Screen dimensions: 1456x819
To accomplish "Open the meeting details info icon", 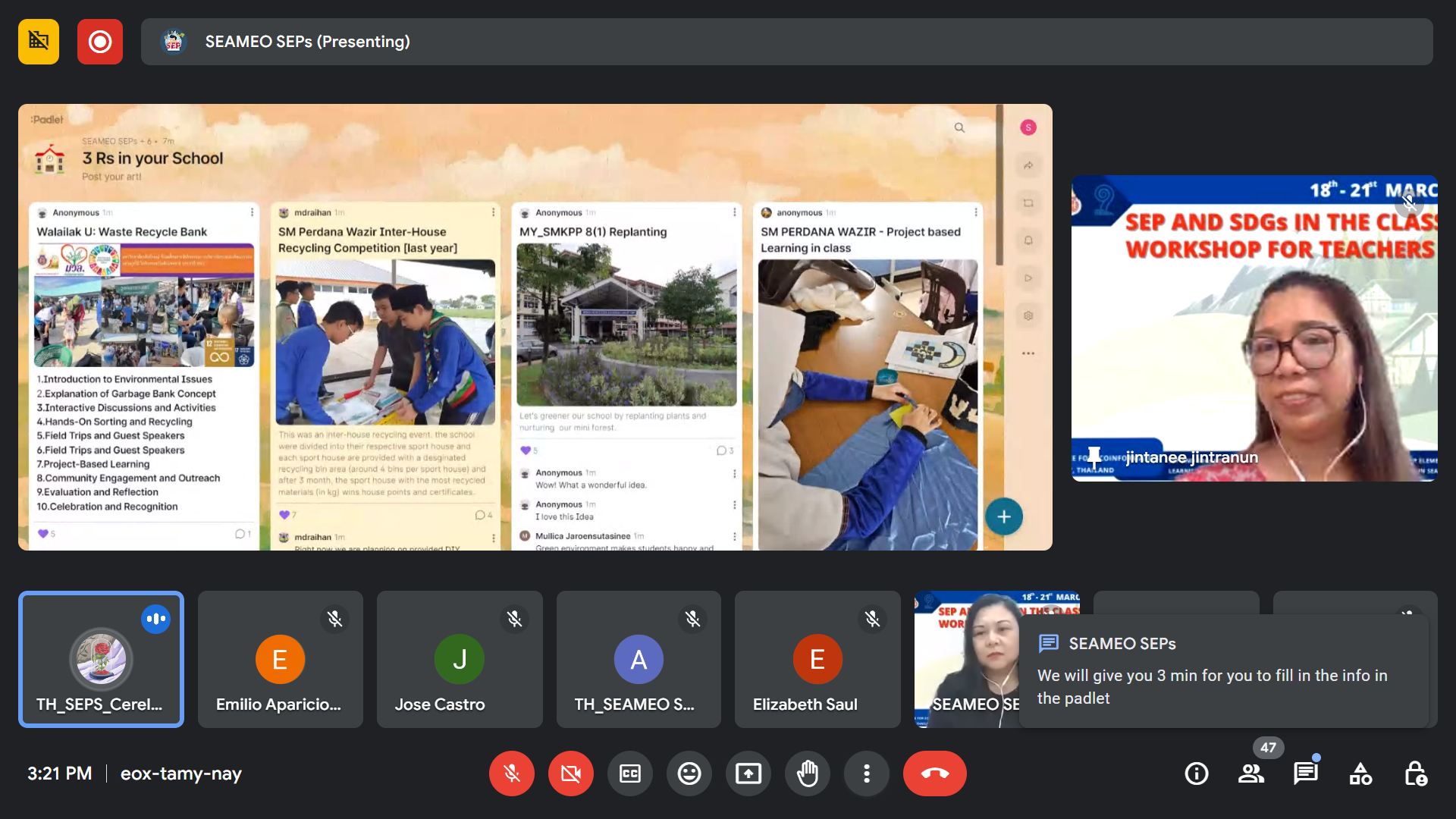I will coord(1197,773).
